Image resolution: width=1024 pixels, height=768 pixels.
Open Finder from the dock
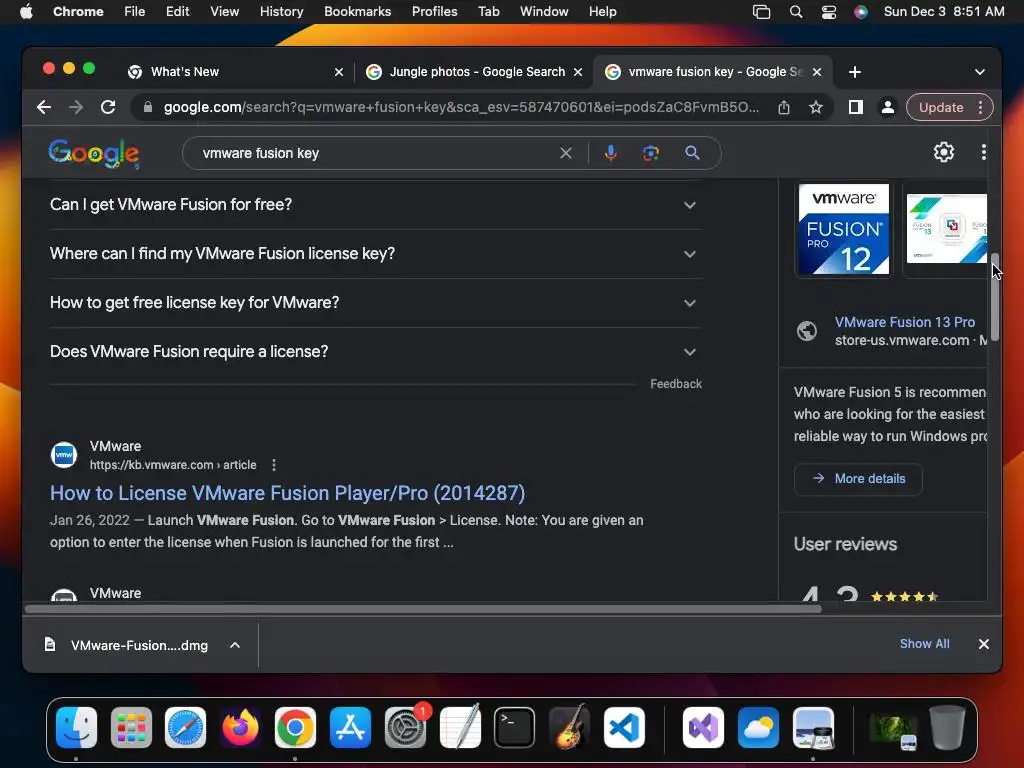[x=76, y=727]
